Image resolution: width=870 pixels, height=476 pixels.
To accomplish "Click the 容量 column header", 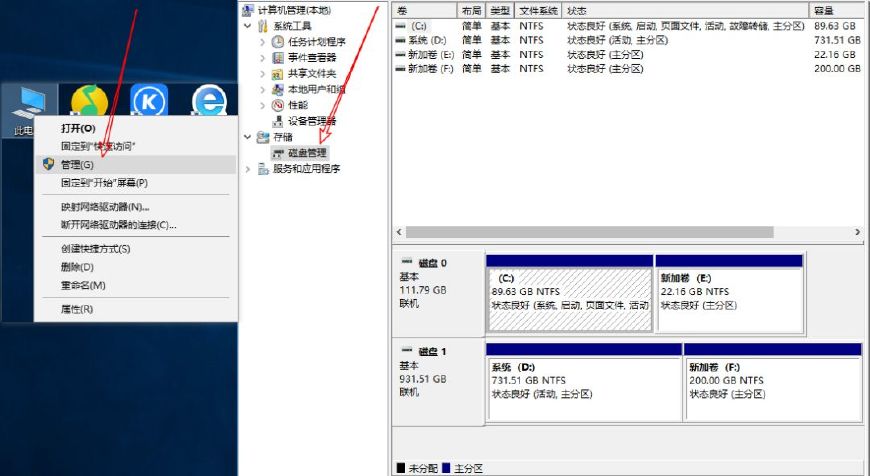I will tap(837, 11).
